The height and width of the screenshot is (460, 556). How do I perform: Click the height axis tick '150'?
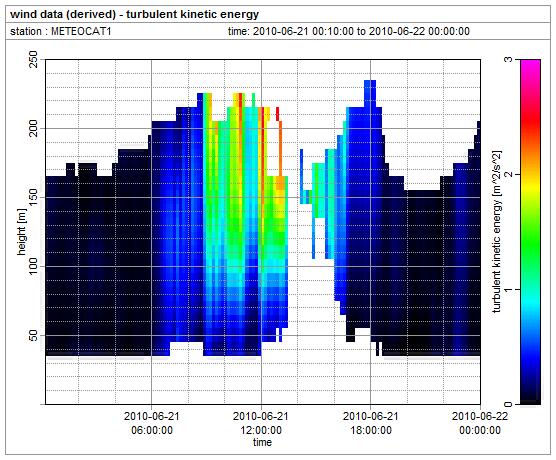click(33, 197)
